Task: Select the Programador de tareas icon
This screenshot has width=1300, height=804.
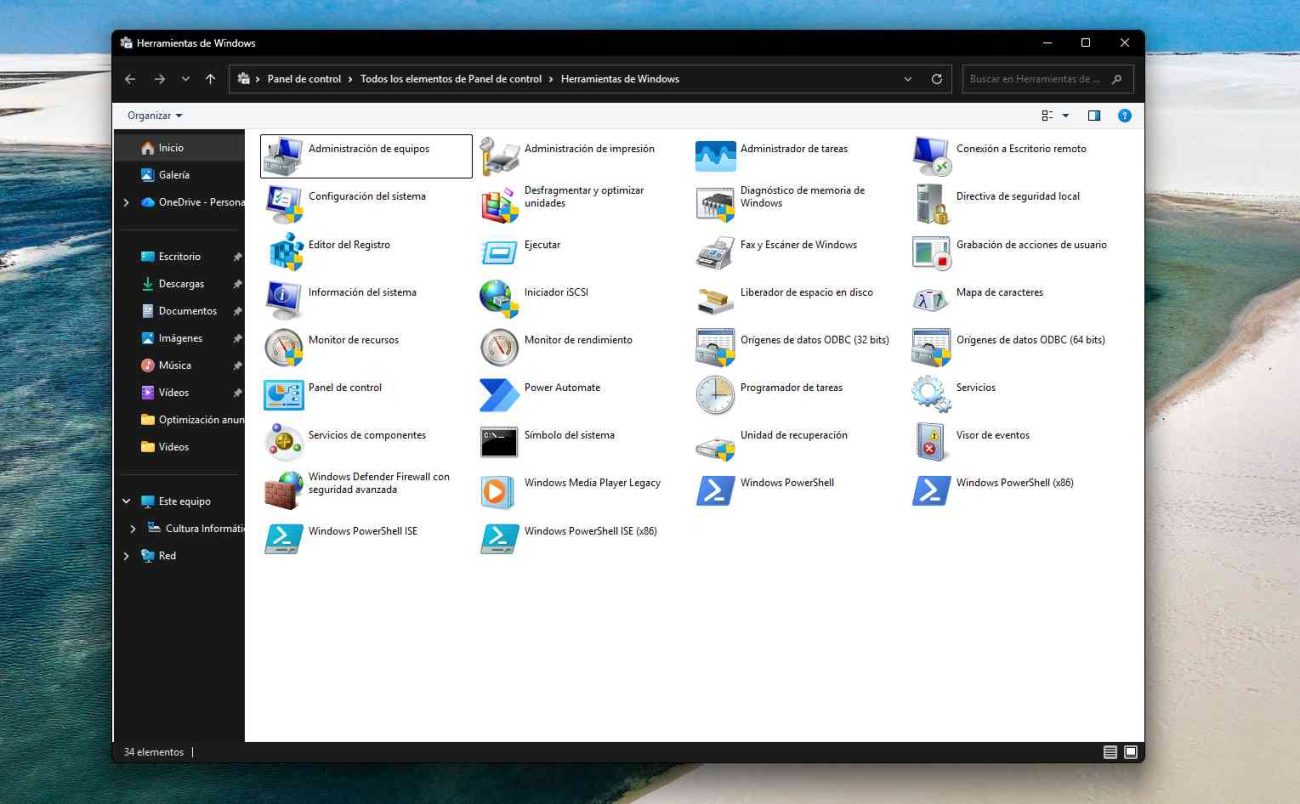Action: click(716, 395)
